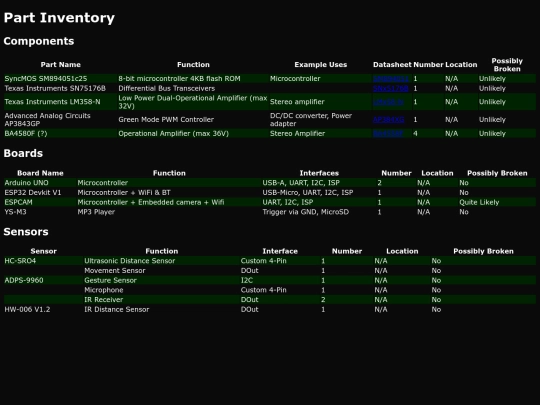Open the datasheet link for Texas Instruments SN75176B
Screen dimensions: 540x405
(391, 89)
